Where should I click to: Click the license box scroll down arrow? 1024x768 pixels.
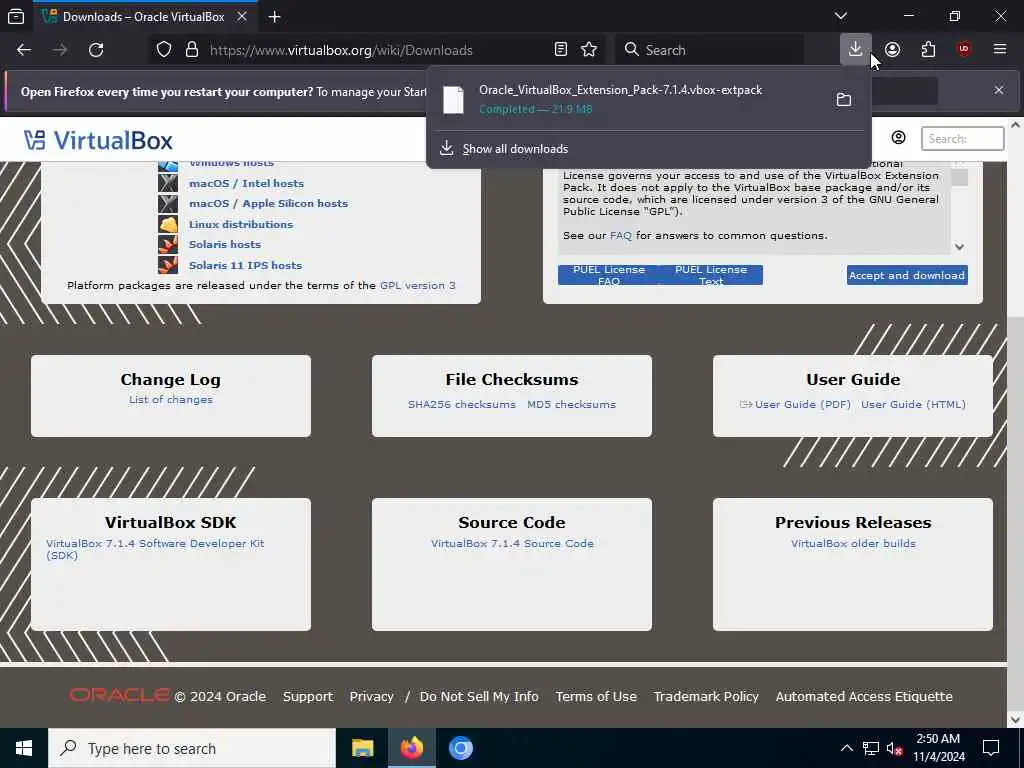click(959, 247)
